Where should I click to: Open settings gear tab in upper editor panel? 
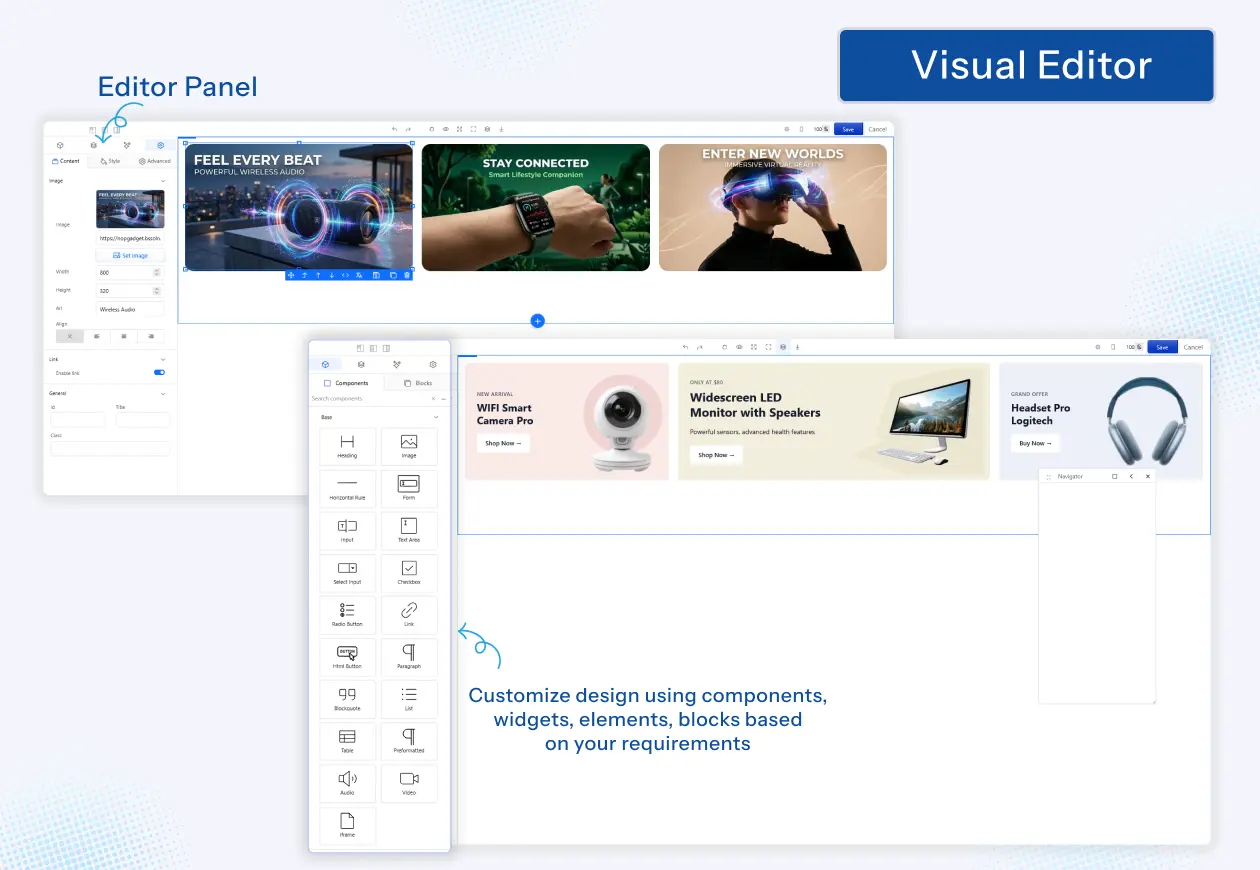tap(160, 145)
